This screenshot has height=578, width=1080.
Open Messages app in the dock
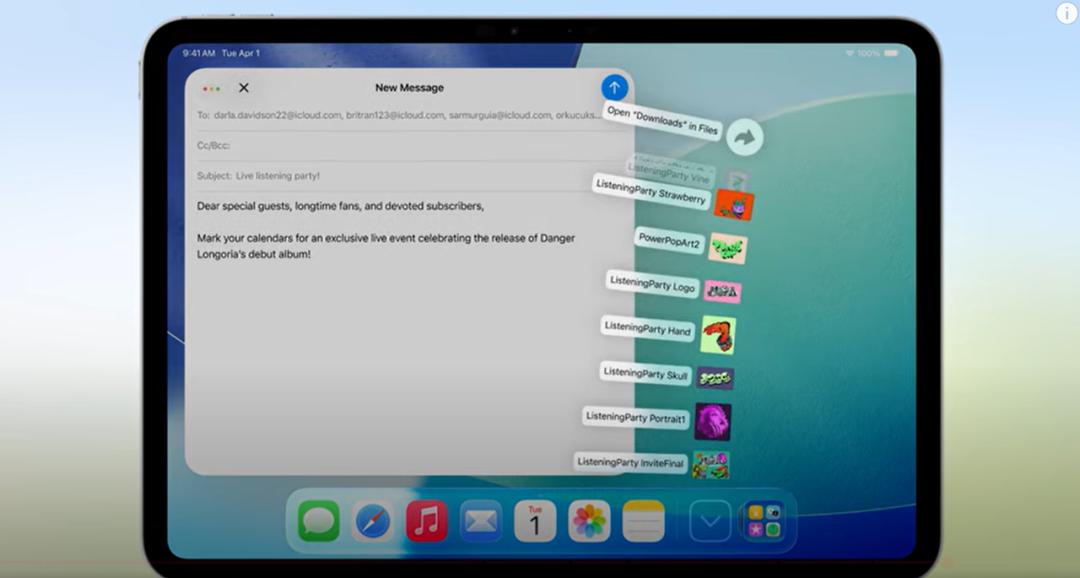coord(319,521)
